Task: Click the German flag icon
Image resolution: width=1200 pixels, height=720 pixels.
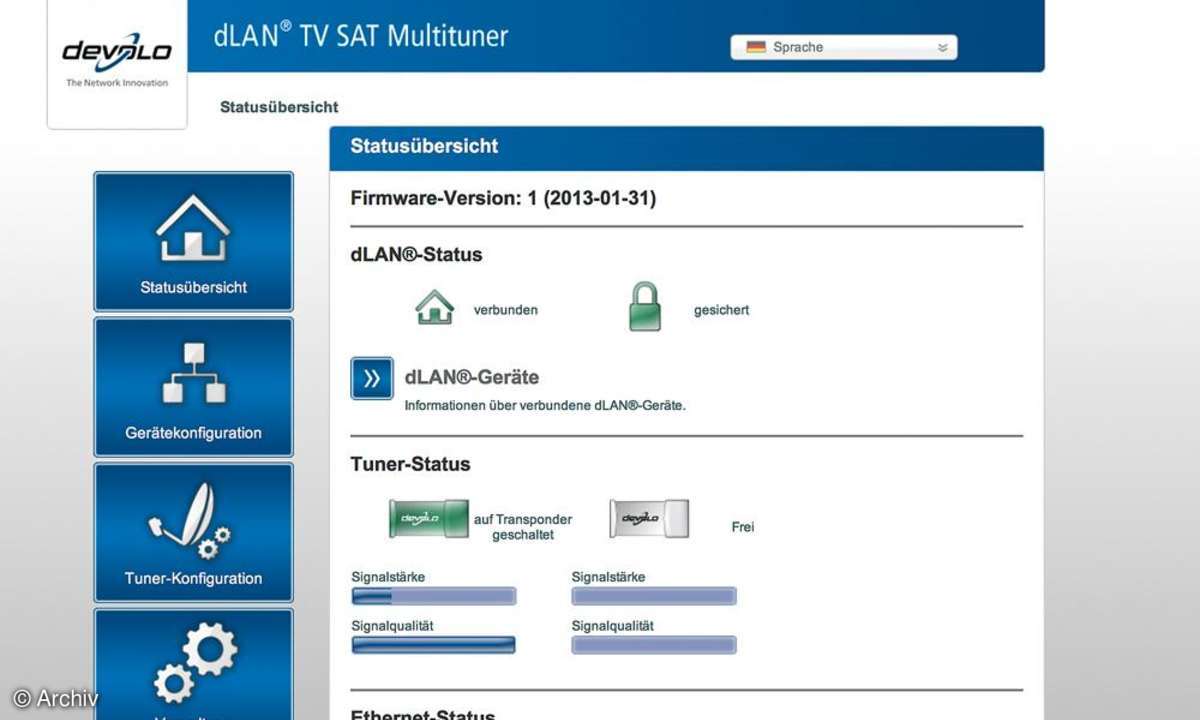Action: coord(756,47)
